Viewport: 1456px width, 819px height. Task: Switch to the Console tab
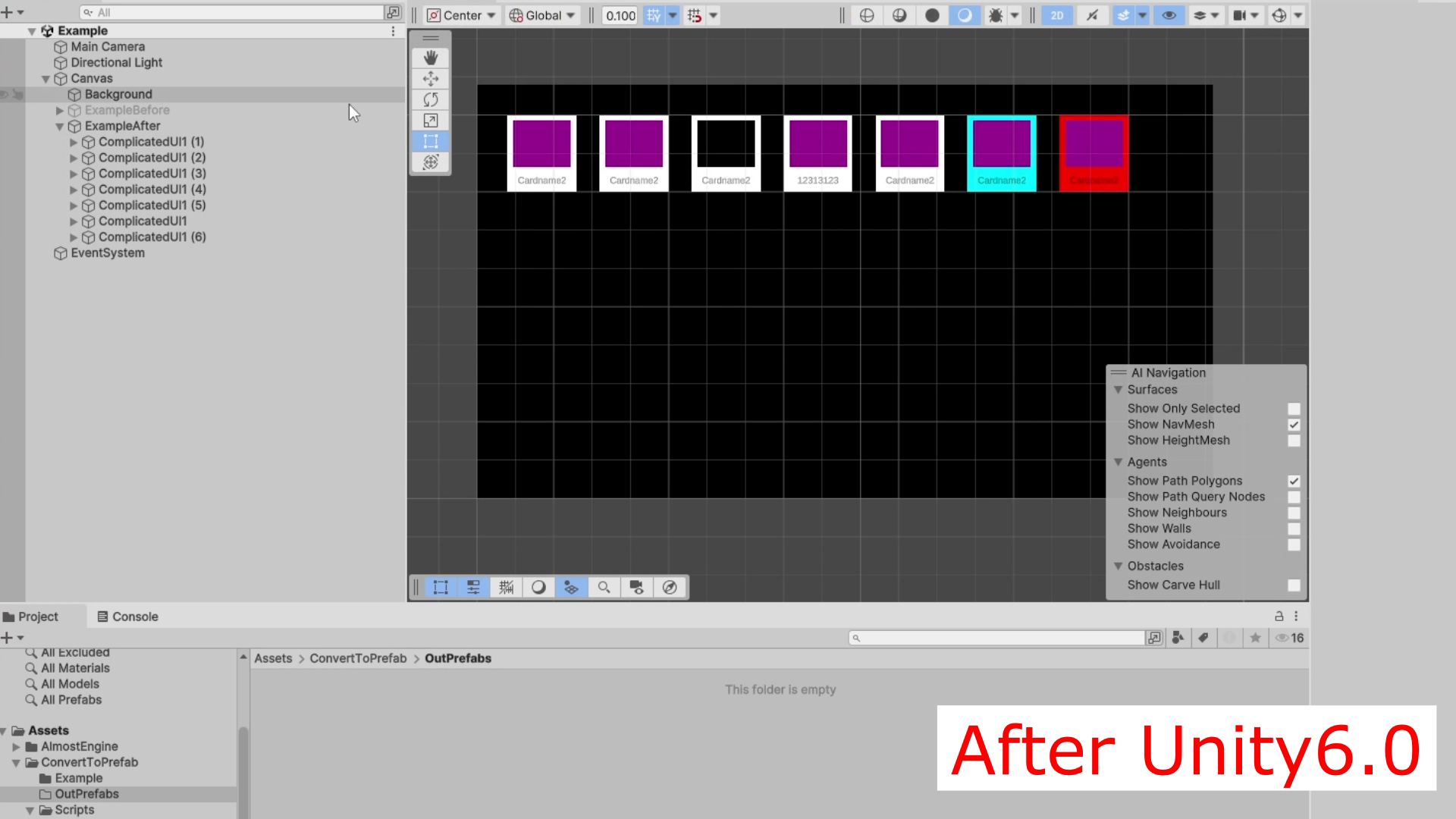(x=128, y=617)
